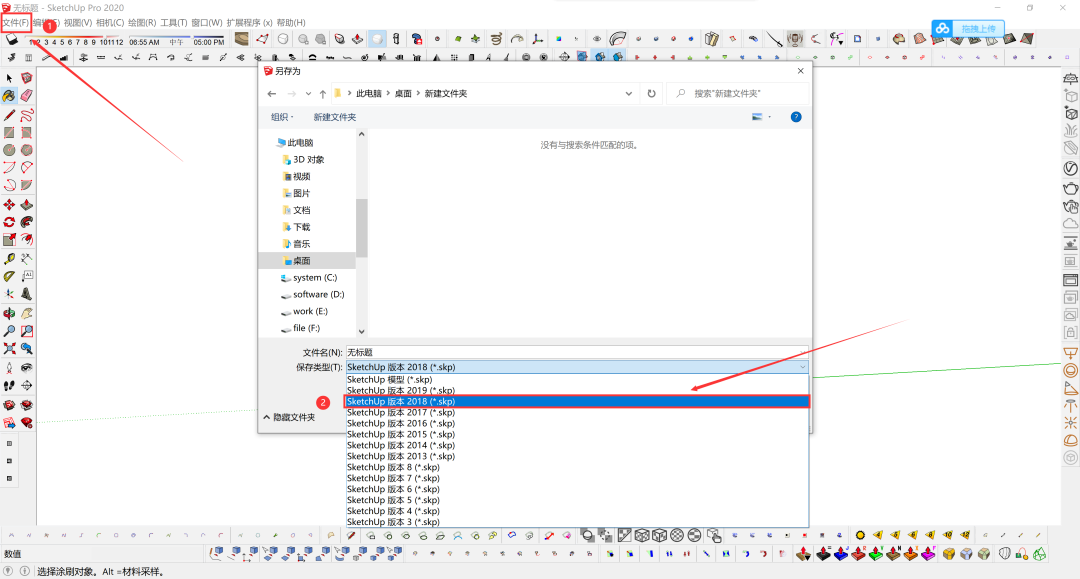The height and width of the screenshot is (579, 1080).
Task: Toggle shadow display icon beside date slider
Action: tap(12, 40)
